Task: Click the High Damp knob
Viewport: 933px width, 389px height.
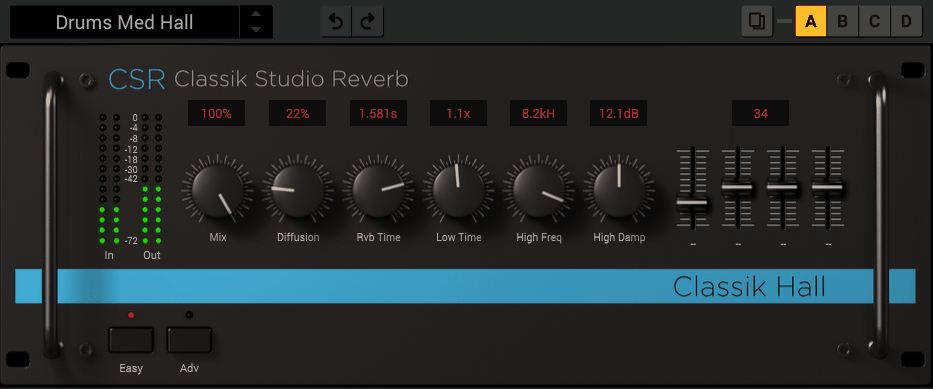Action: click(619, 191)
